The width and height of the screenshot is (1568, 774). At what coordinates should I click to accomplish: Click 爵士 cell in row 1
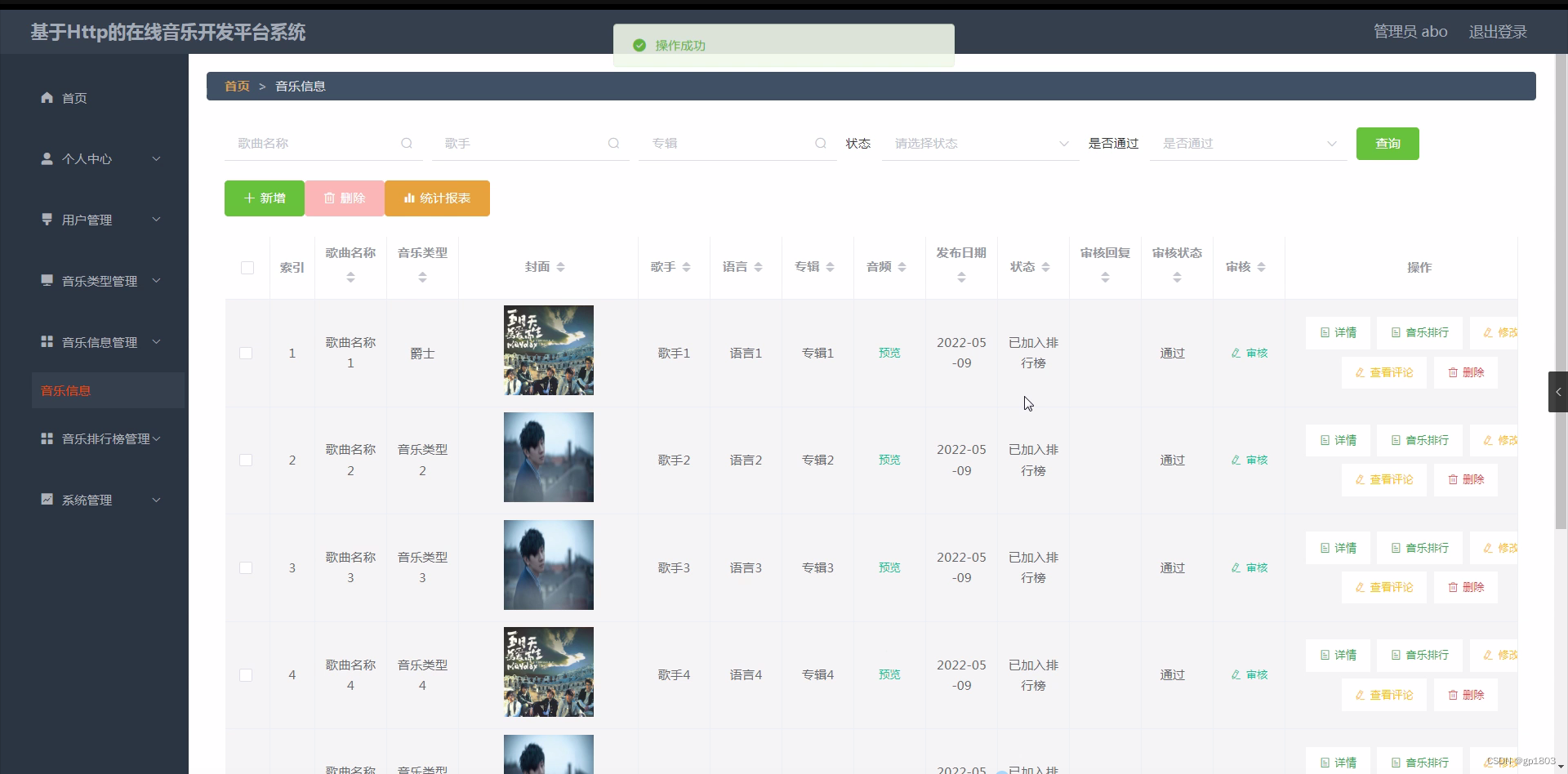[x=422, y=354]
